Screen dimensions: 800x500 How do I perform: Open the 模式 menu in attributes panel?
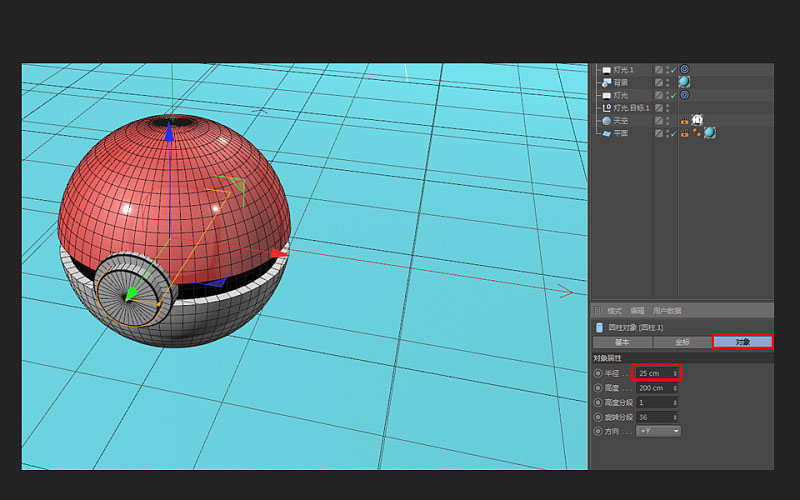(614, 311)
